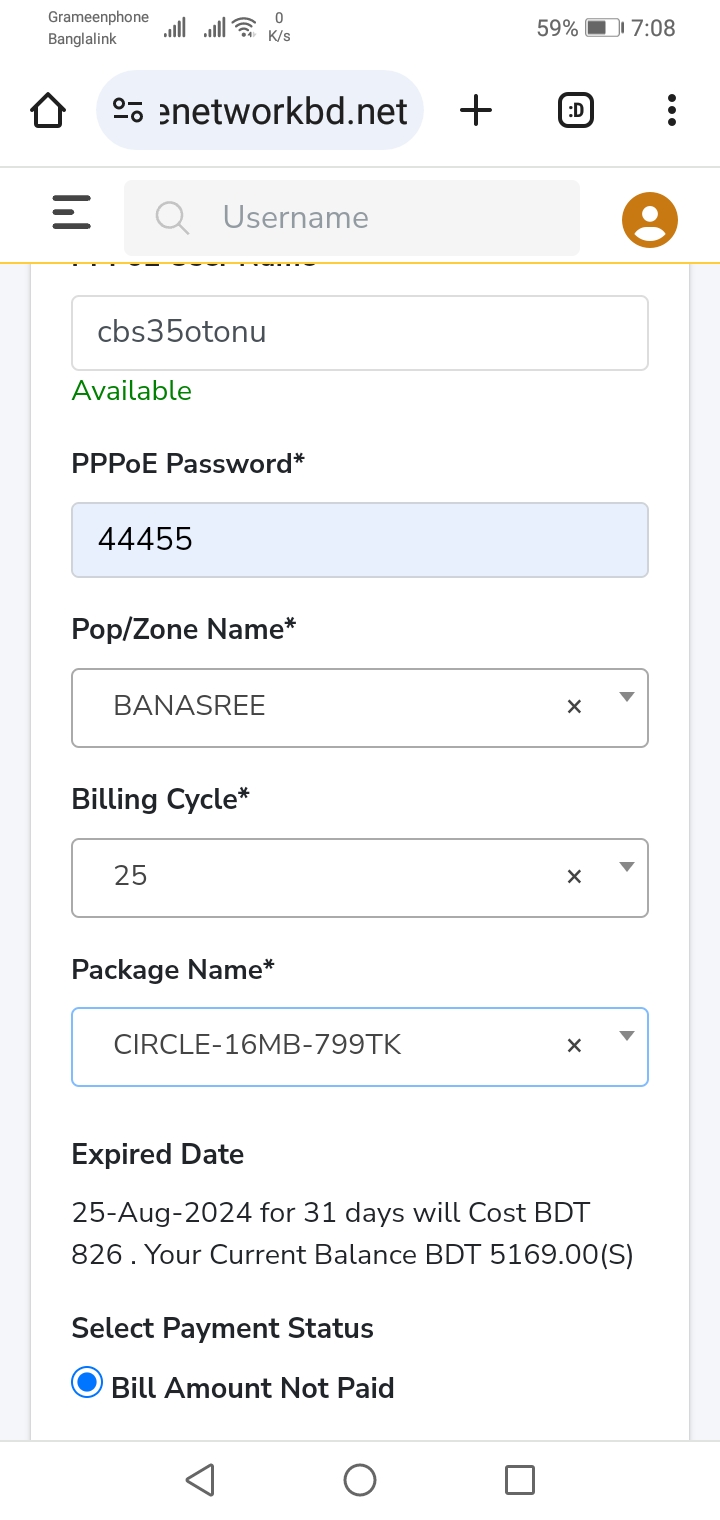The height and width of the screenshot is (1520, 720).
Task: Focus the PPPoE Password field
Action: [360, 540]
